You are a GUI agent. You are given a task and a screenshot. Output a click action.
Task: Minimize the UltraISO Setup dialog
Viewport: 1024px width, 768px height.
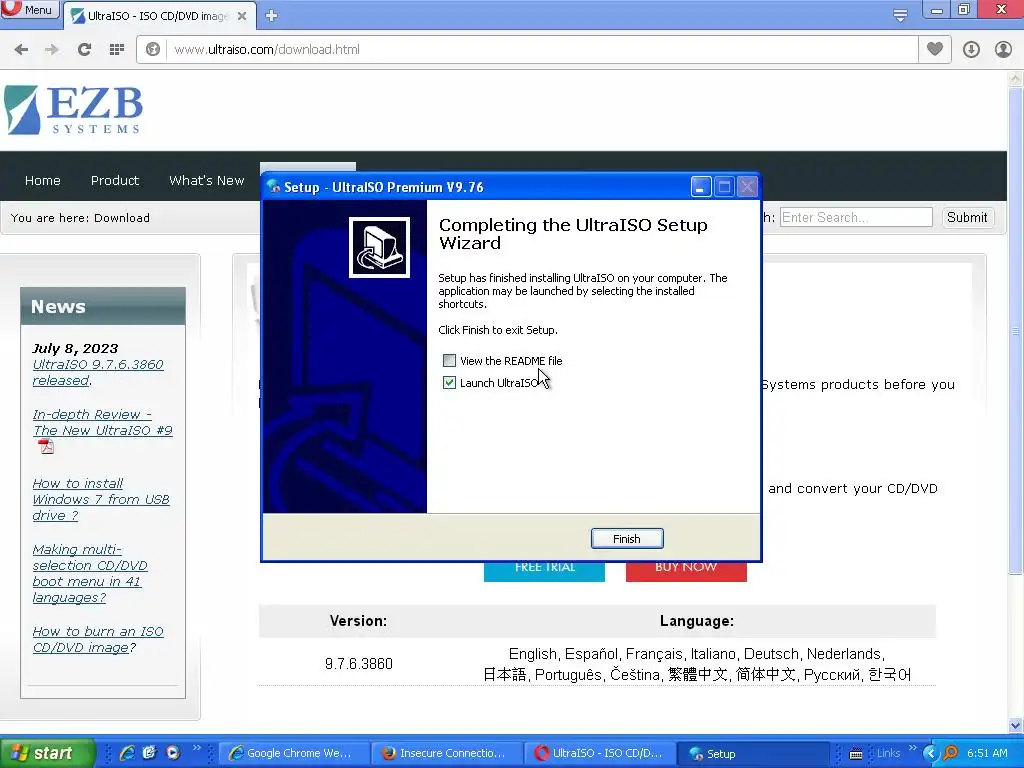click(x=701, y=187)
